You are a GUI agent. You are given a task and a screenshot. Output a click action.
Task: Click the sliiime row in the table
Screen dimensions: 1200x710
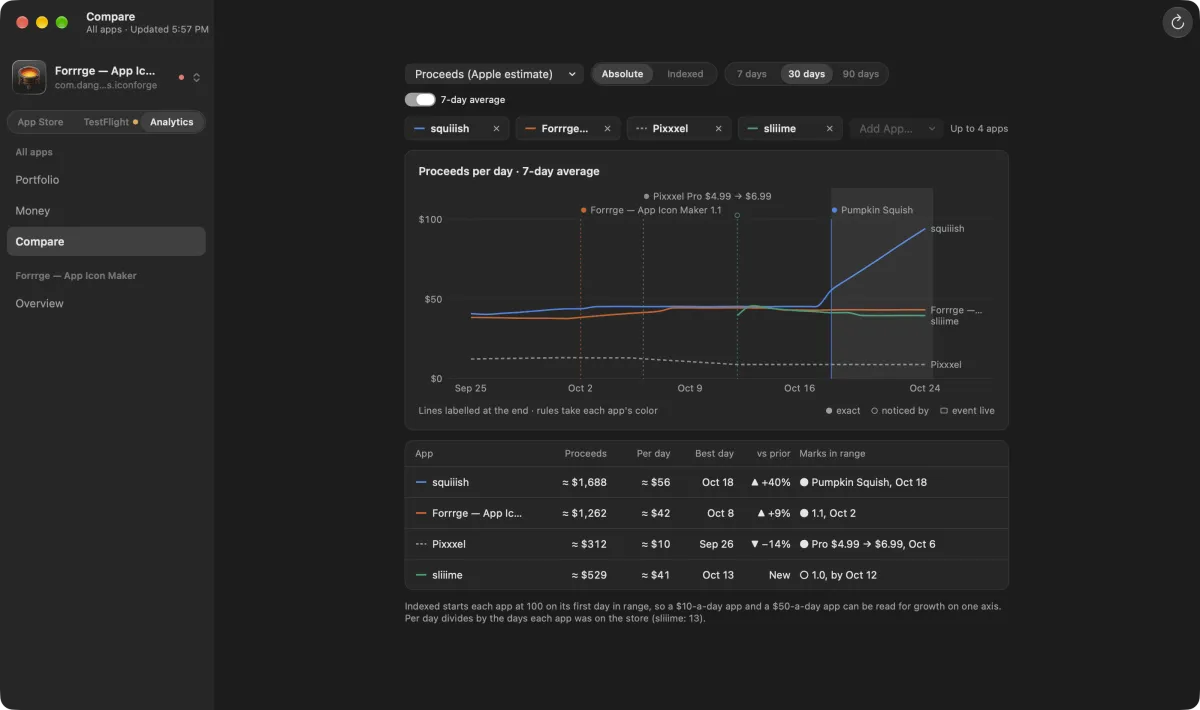coord(706,575)
